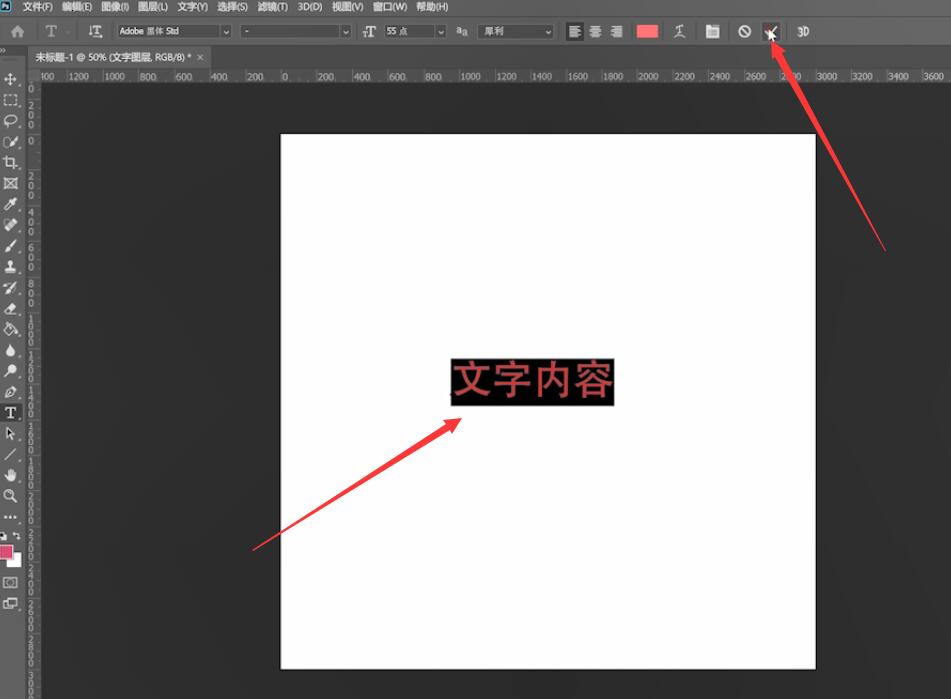Set the foreground color swatch

pos(6,552)
